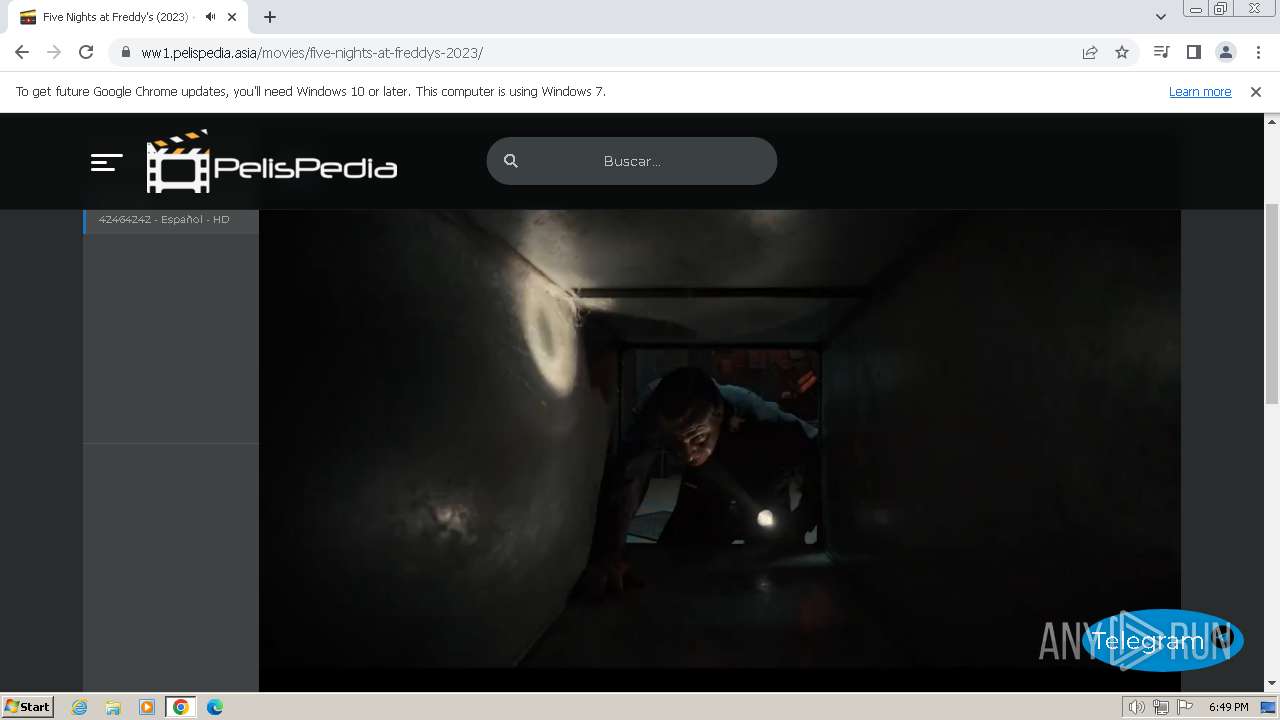
Task: Click the address bar URL
Action: pos(312,53)
